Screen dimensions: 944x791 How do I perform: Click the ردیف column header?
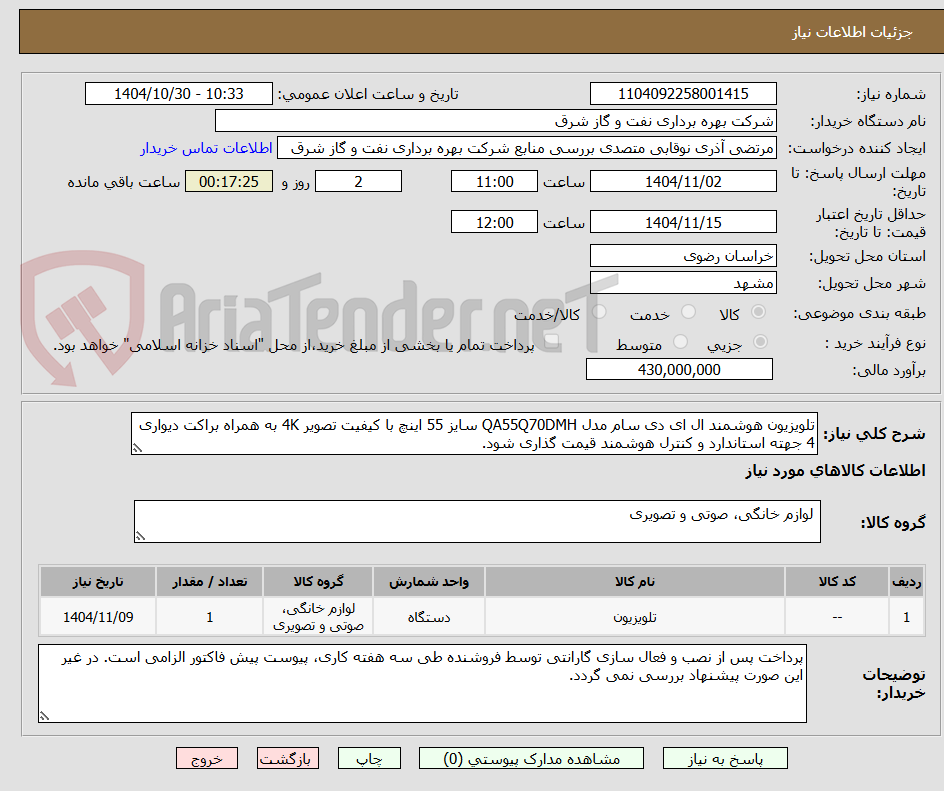(x=907, y=582)
